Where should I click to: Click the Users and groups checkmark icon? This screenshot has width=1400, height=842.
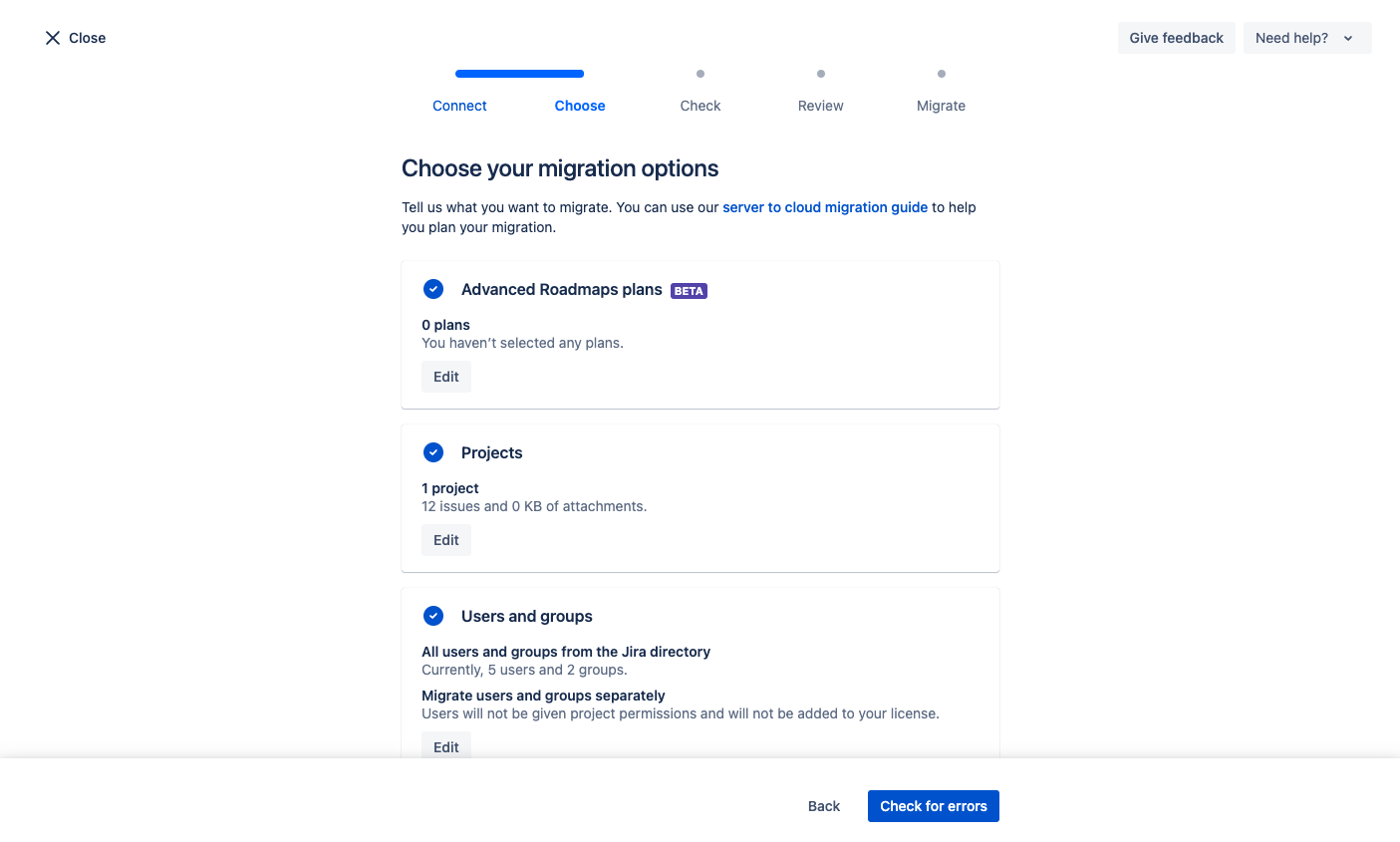coord(433,616)
